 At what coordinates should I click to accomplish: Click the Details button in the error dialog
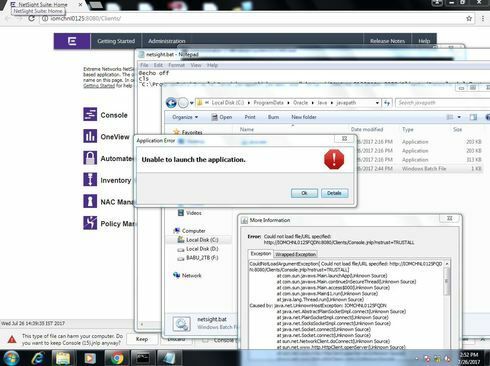[x=334, y=193]
